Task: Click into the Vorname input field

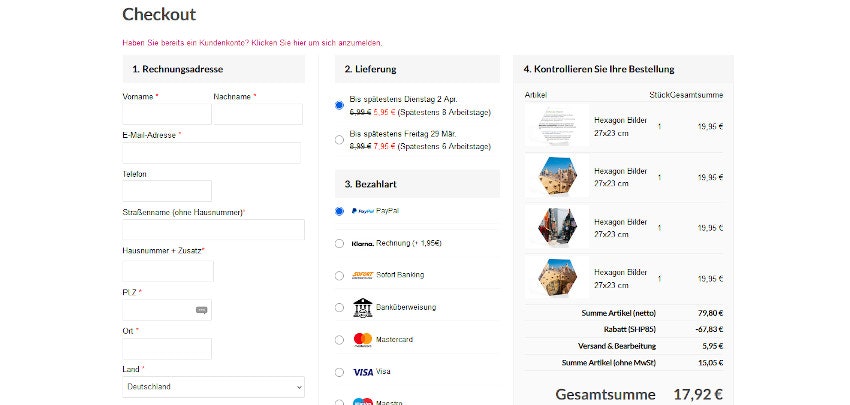Action: 166,114
